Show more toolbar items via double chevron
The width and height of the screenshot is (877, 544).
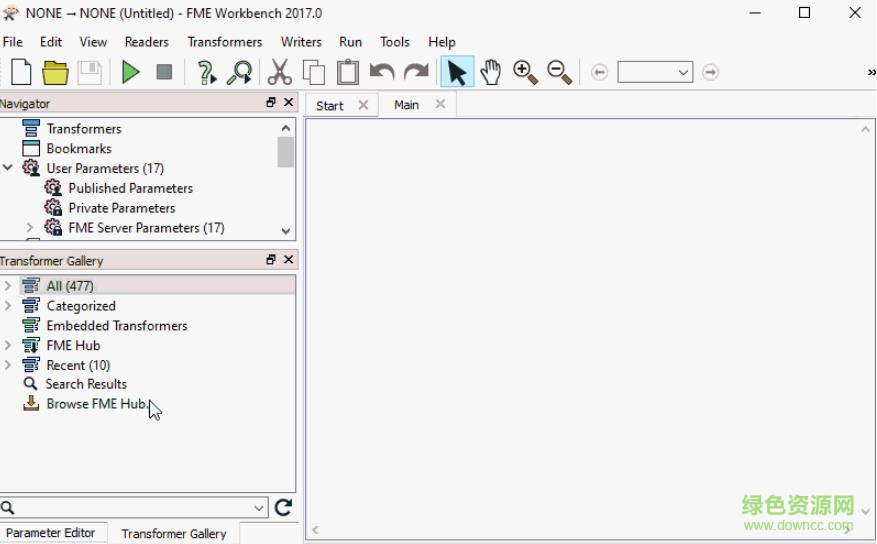click(x=871, y=72)
